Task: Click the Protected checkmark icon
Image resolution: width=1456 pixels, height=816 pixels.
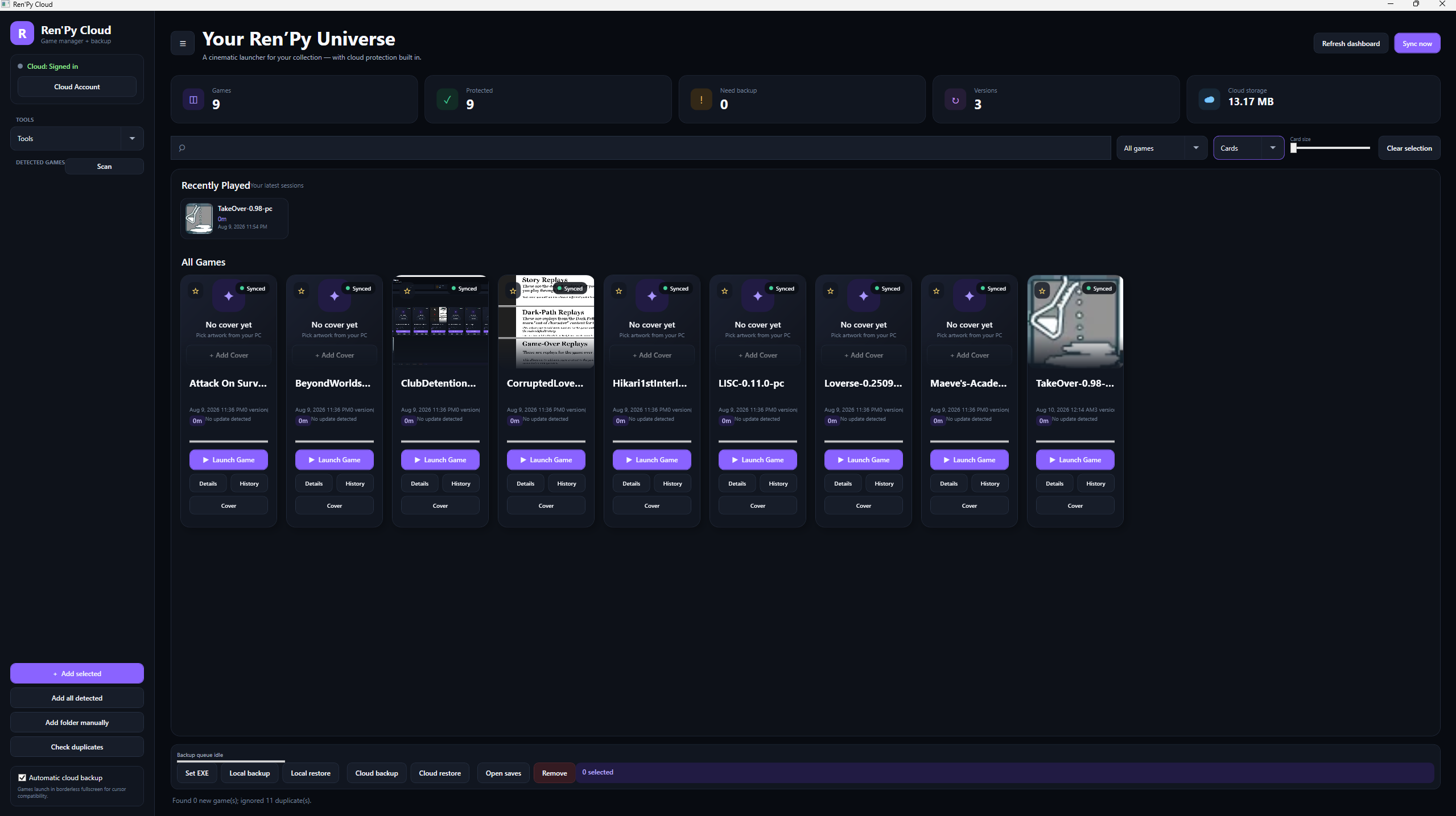Action: coord(447,100)
